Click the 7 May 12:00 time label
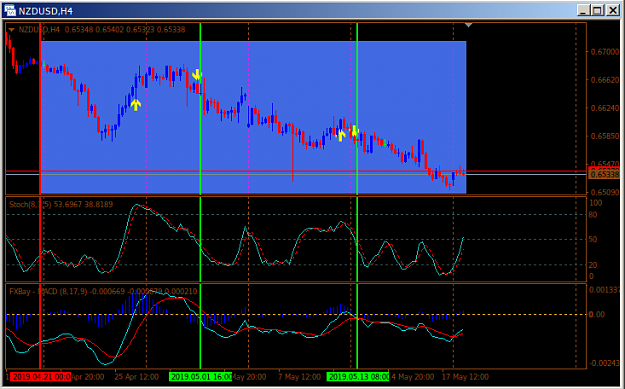 click(x=299, y=377)
